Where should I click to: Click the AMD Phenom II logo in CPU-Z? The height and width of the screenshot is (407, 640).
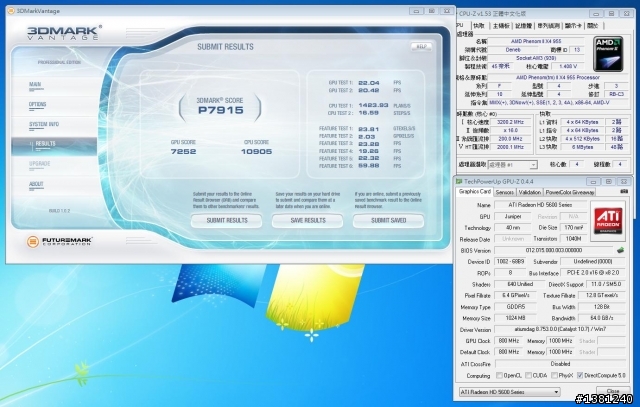pyautogui.click(x=608, y=54)
